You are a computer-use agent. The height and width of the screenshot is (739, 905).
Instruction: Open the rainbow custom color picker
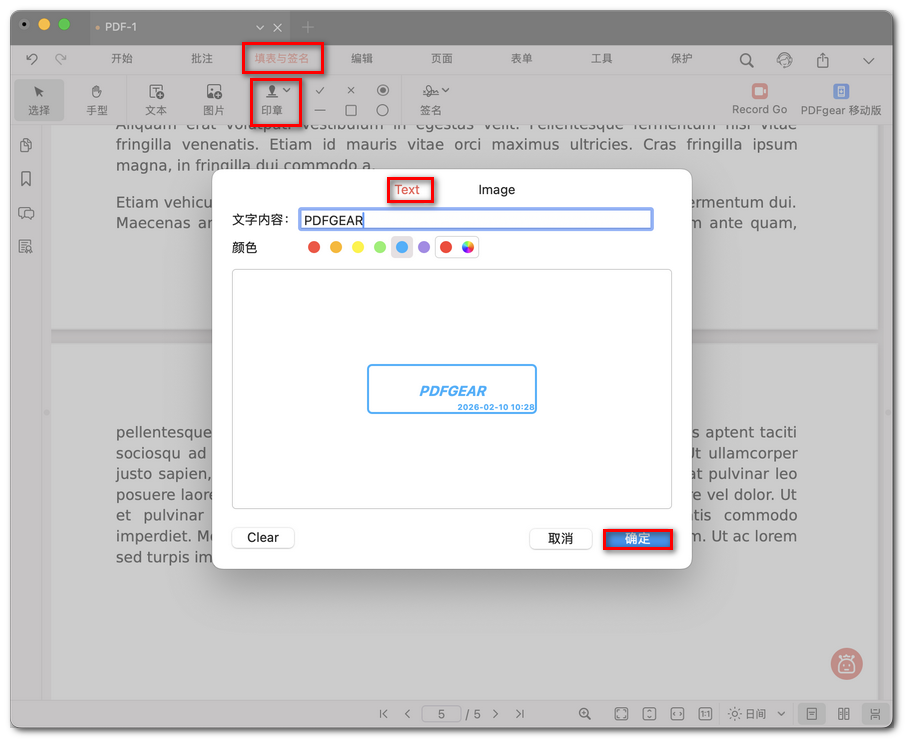pyautogui.click(x=468, y=247)
